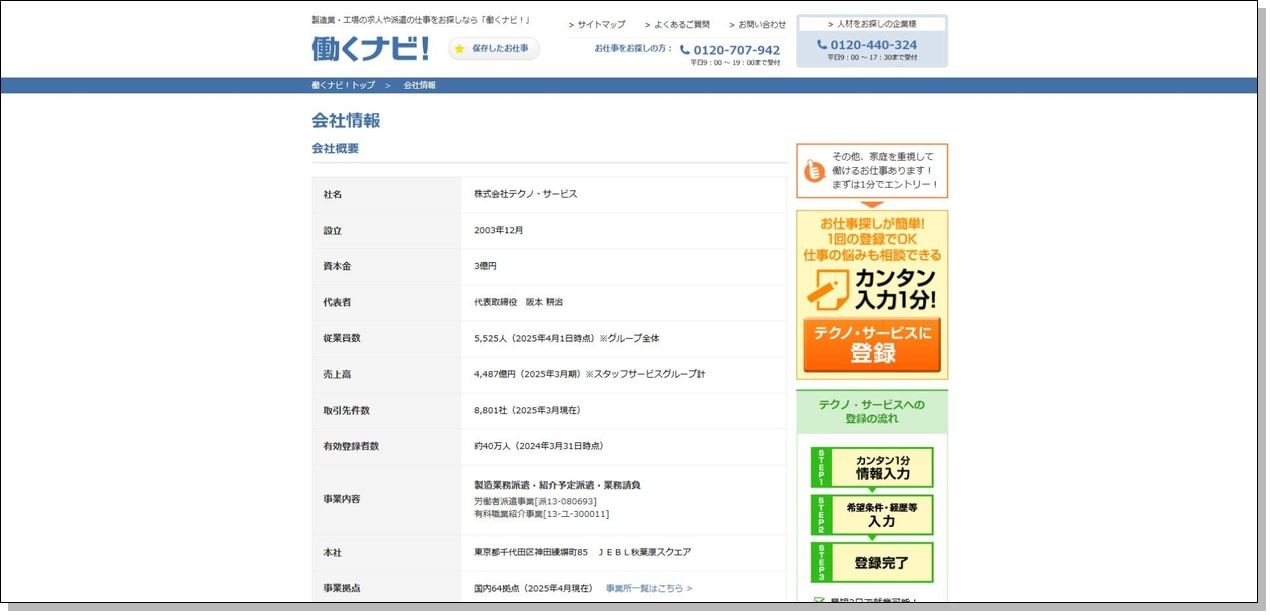Select the 社名 row label
This screenshot has height=615, width=1270.
(333, 194)
